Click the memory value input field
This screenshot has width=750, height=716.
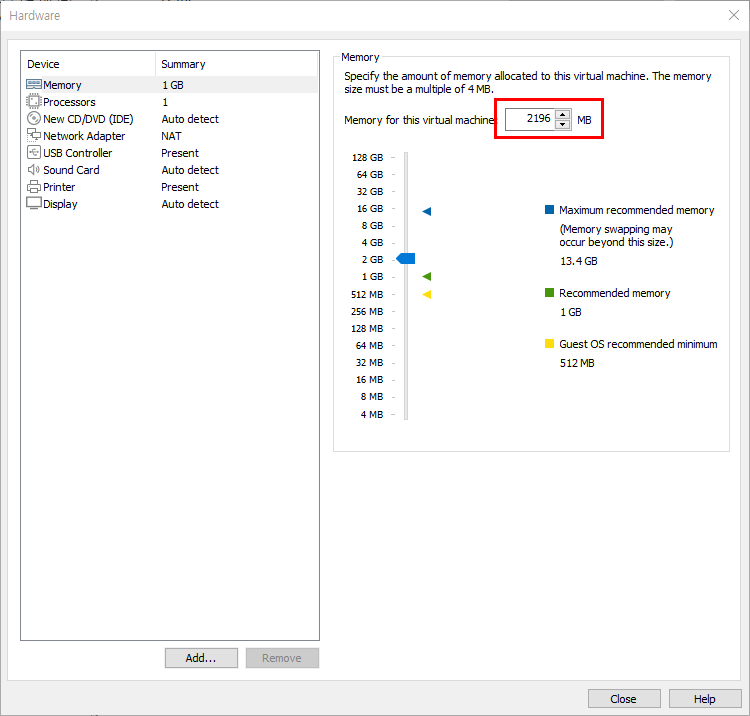click(x=530, y=119)
